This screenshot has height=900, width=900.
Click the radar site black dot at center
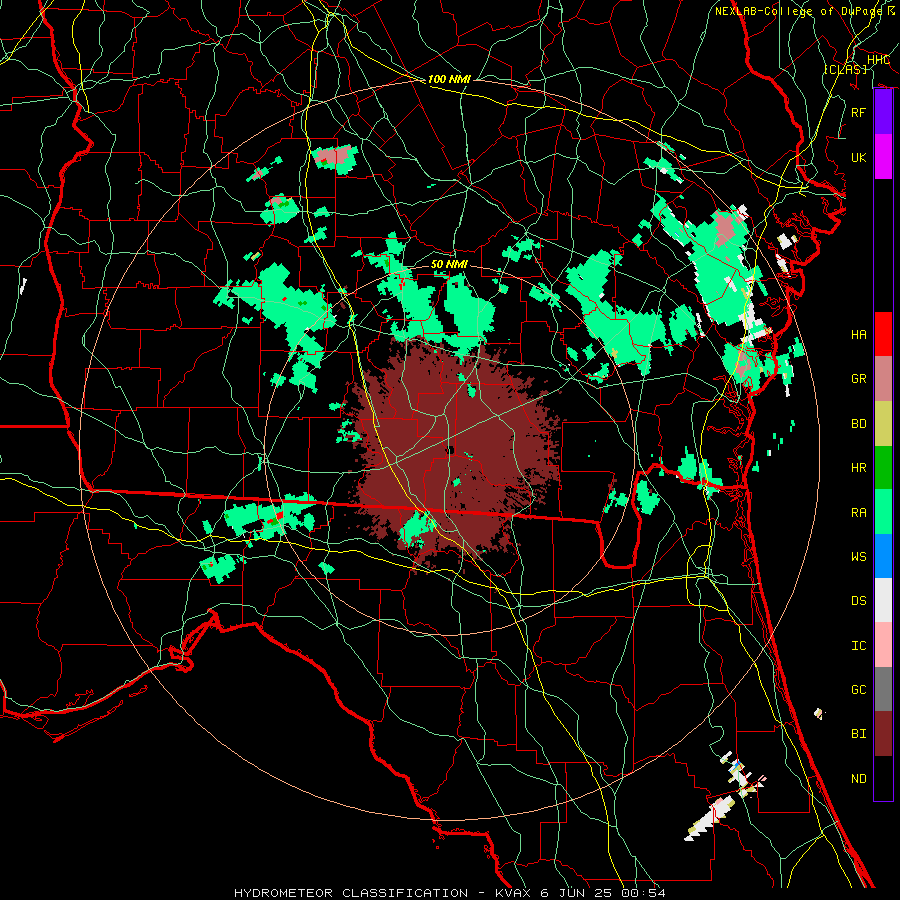(x=451, y=451)
